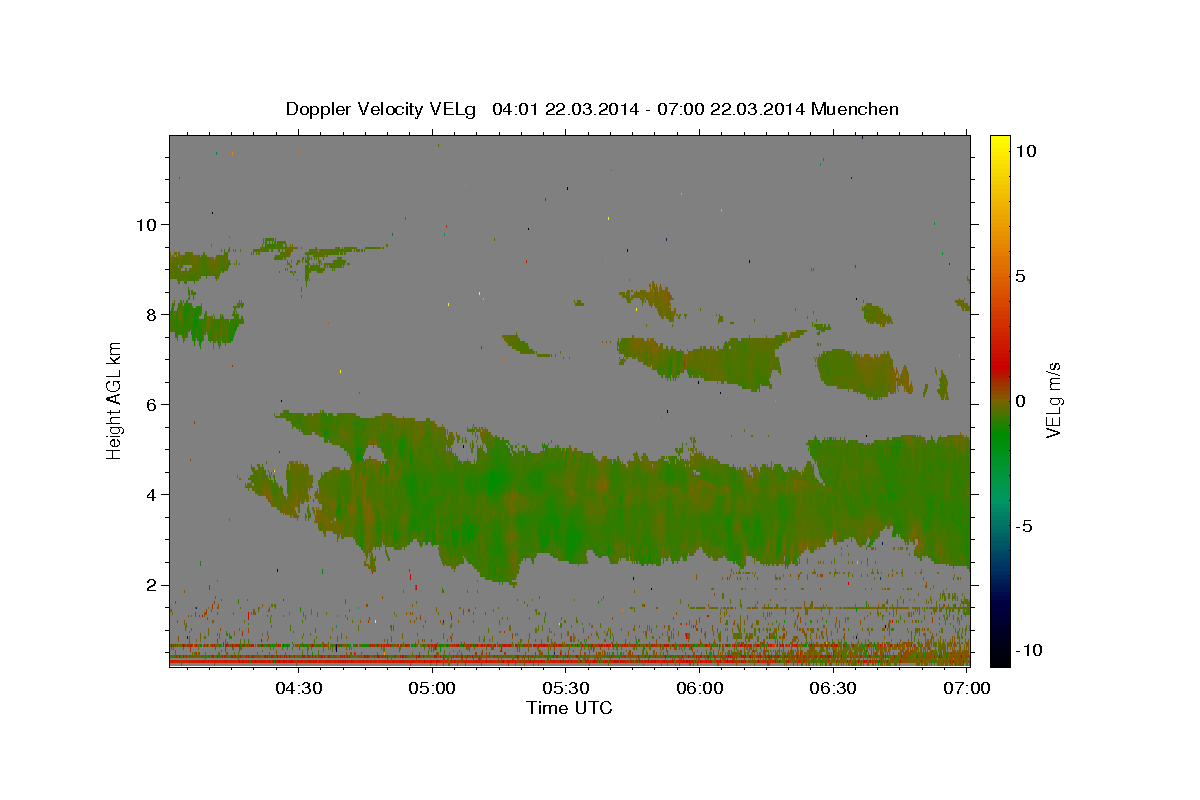Click the 07:00 time tick label
The width and height of the screenshot is (1200, 800).
[968, 688]
